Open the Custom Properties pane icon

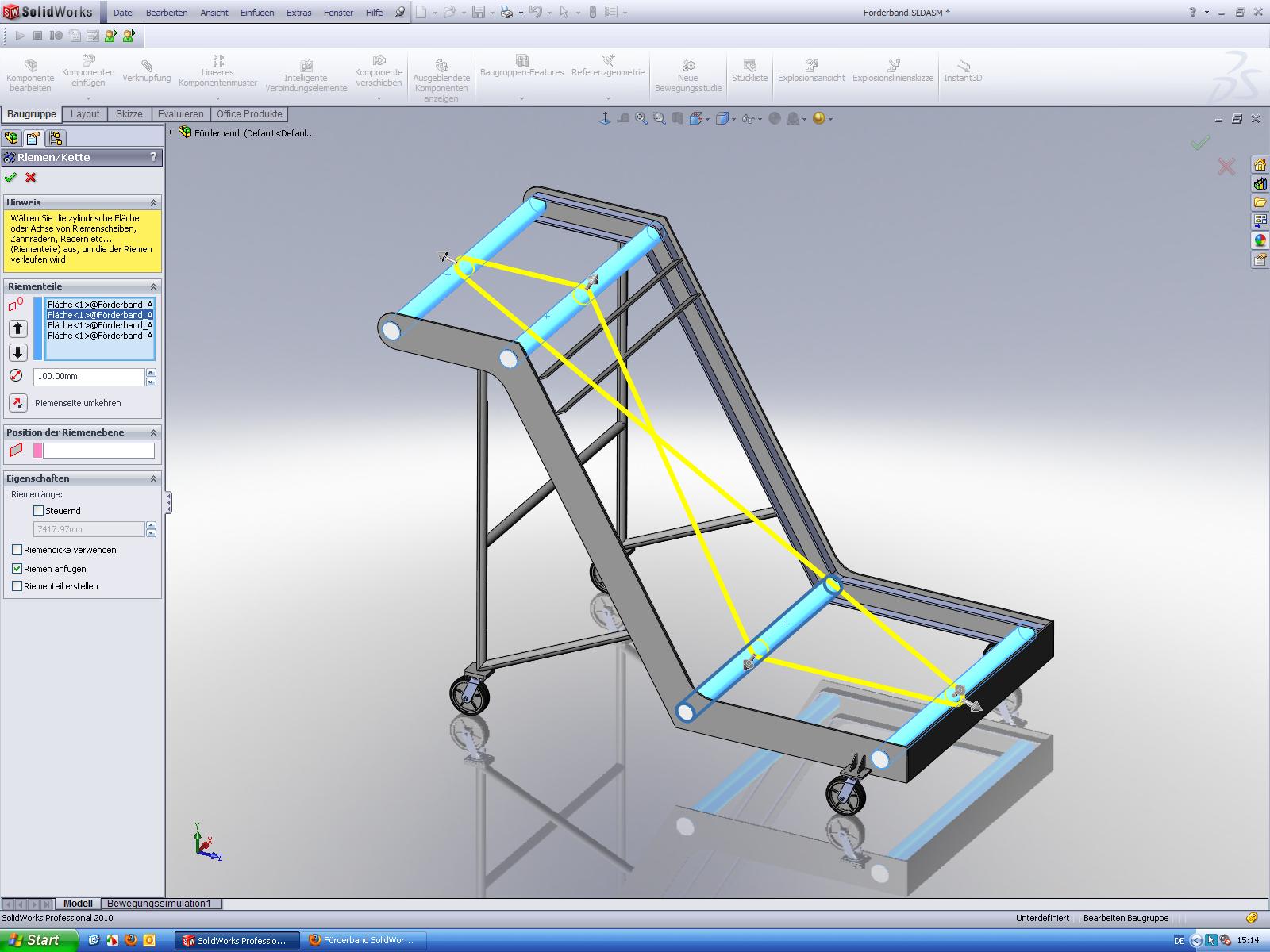coord(1260,259)
